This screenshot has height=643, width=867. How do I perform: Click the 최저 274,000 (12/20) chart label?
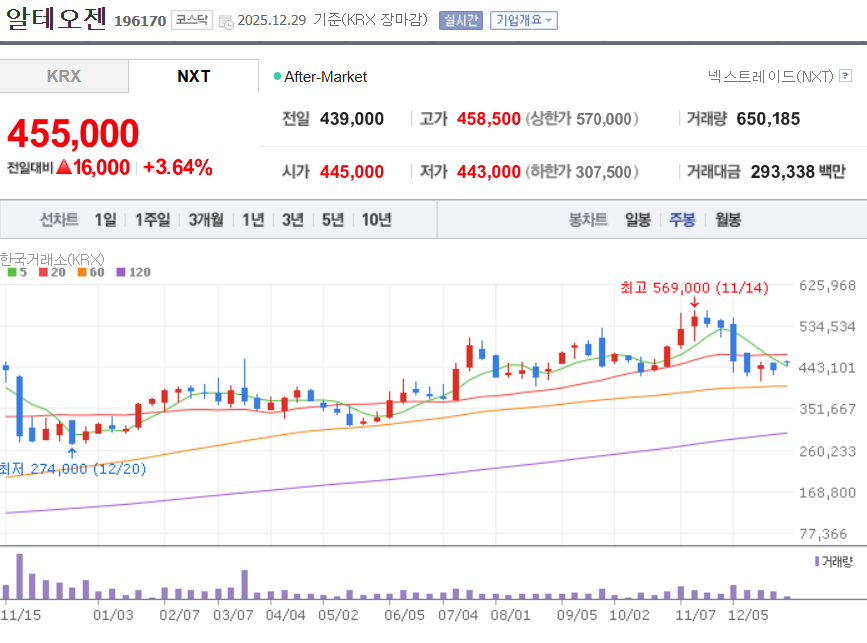[73, 469]
